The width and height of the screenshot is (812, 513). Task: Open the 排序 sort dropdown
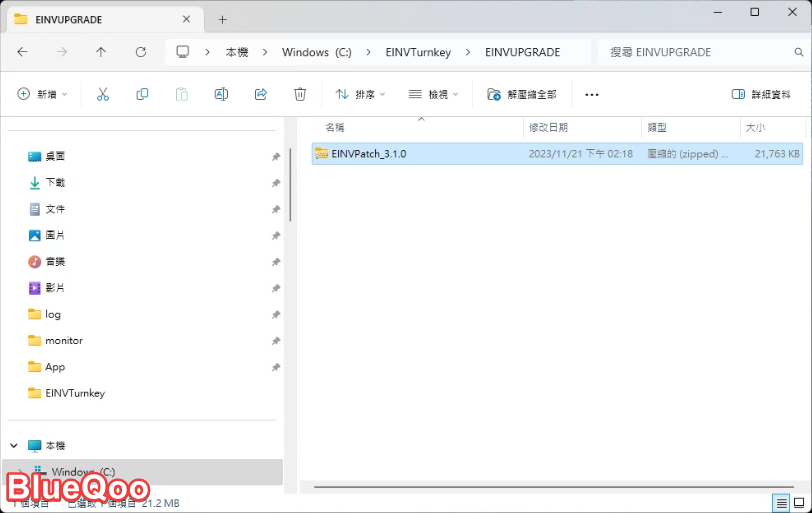pos(360,94)
